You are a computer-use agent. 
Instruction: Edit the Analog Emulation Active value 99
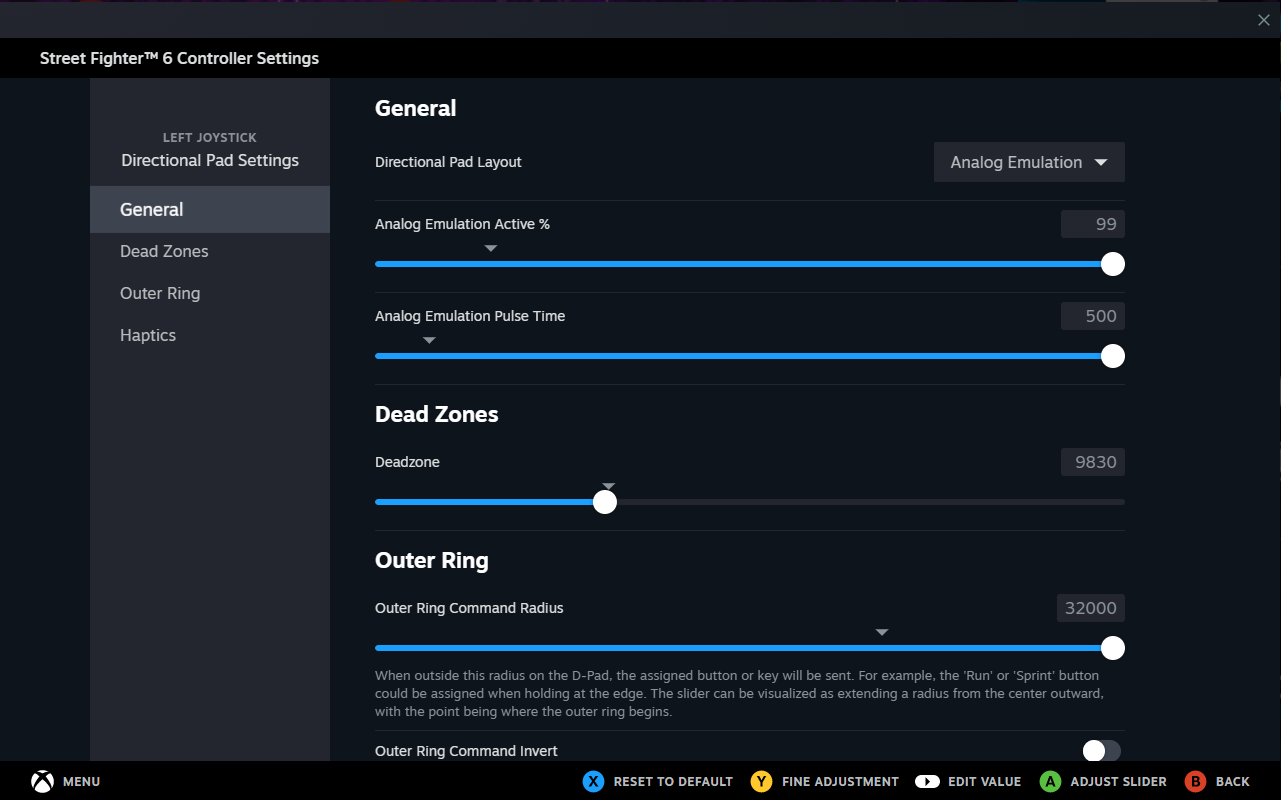pyautogui.click(x=1093, y=224)
